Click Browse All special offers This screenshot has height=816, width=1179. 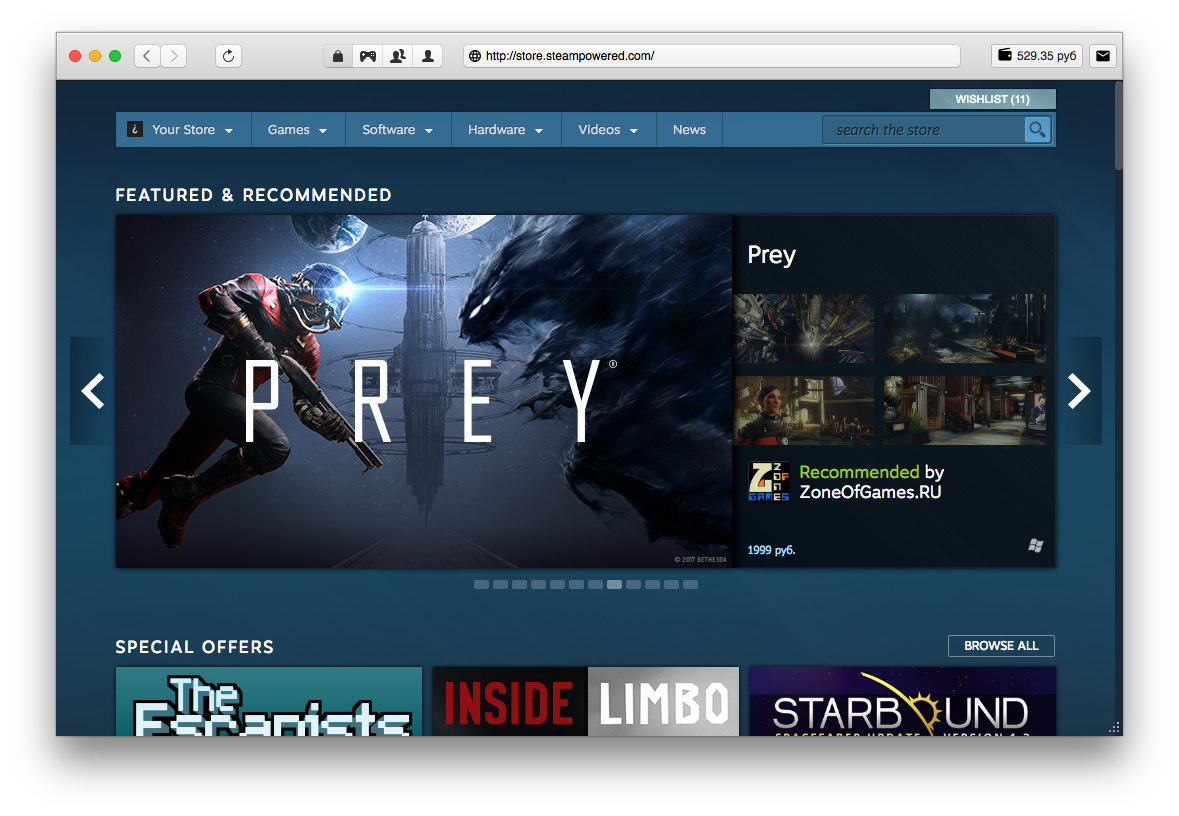tap(1001, 646)
